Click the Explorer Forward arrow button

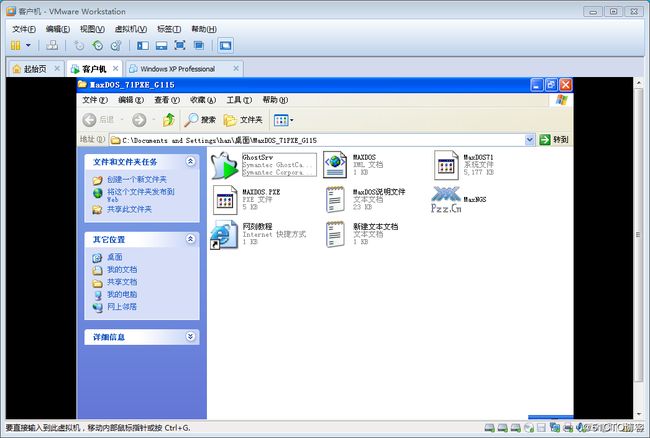tap(139, 120)
